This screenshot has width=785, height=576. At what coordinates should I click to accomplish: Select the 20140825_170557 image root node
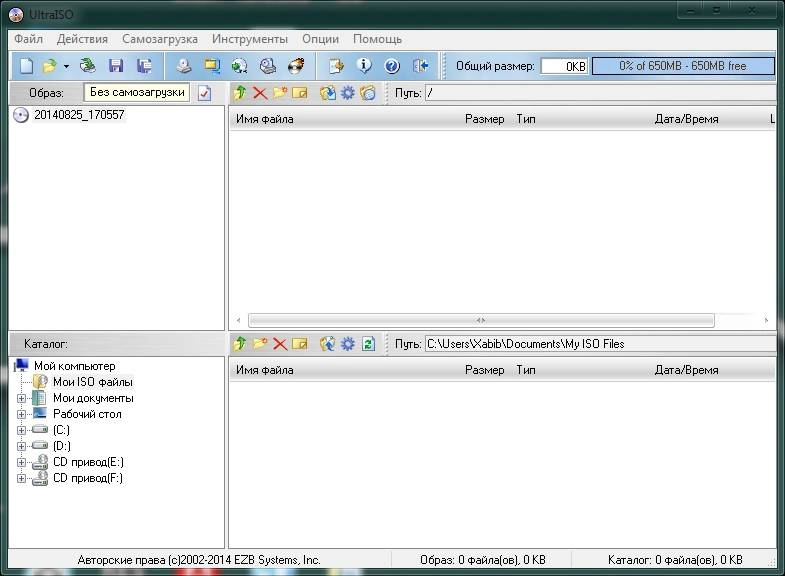(79, 115)
